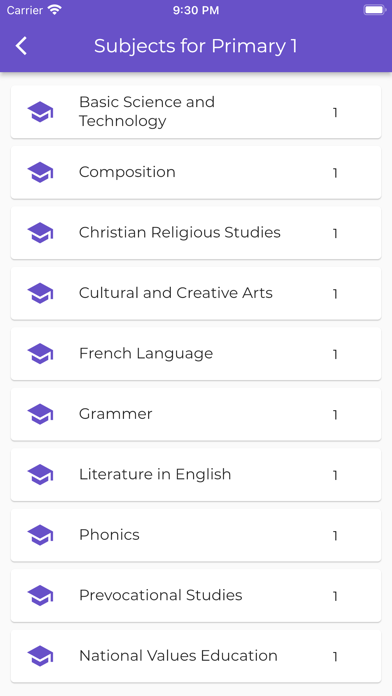Open Cultural and Creative Arts subject
This screenshot has width=392, height=696.
(196, 293)
